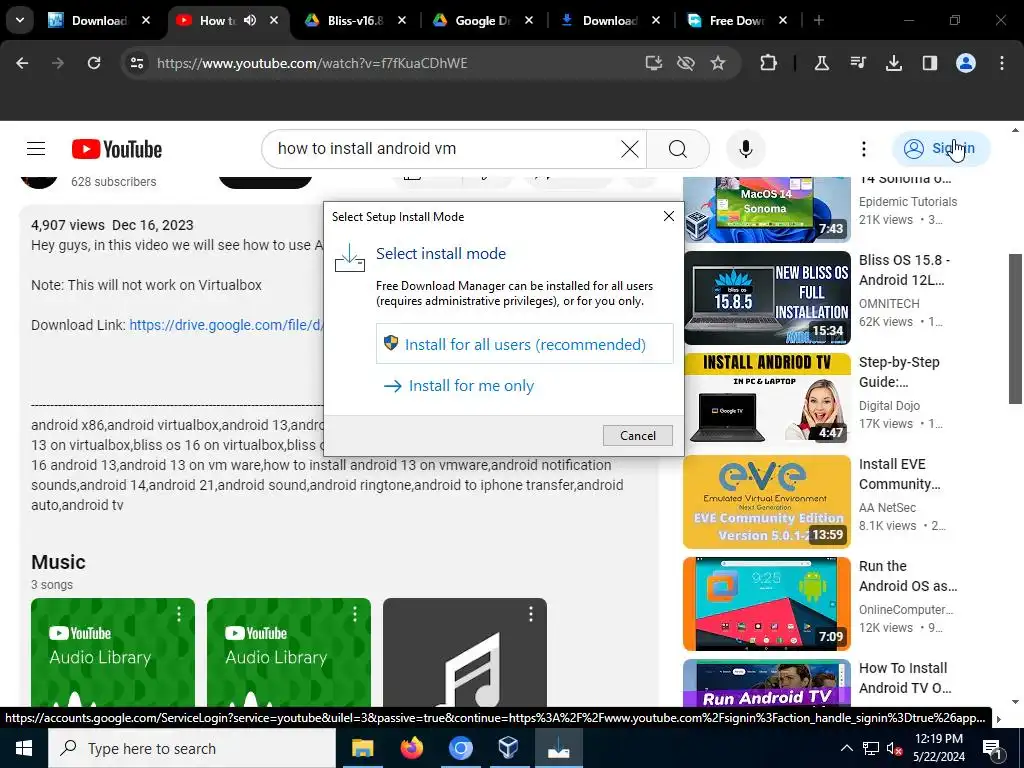Start voice search with microphone
The height and width of the screenshot is (768, 1024).
[745, 149]
